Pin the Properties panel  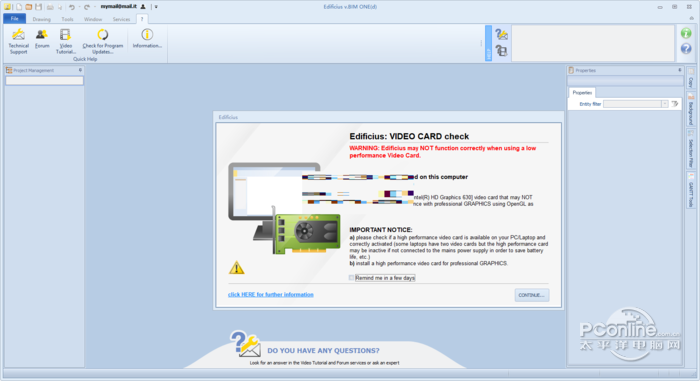point(679,70)
